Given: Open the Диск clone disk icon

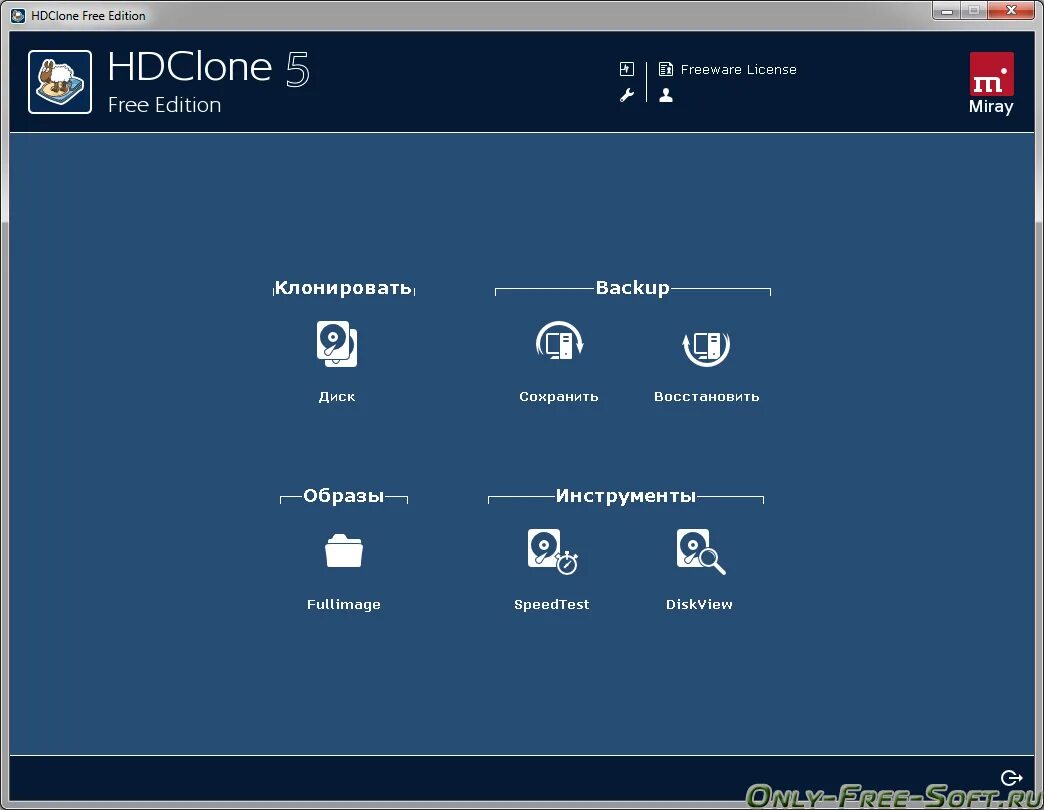Looking at the screenshot, I should 337,344.
